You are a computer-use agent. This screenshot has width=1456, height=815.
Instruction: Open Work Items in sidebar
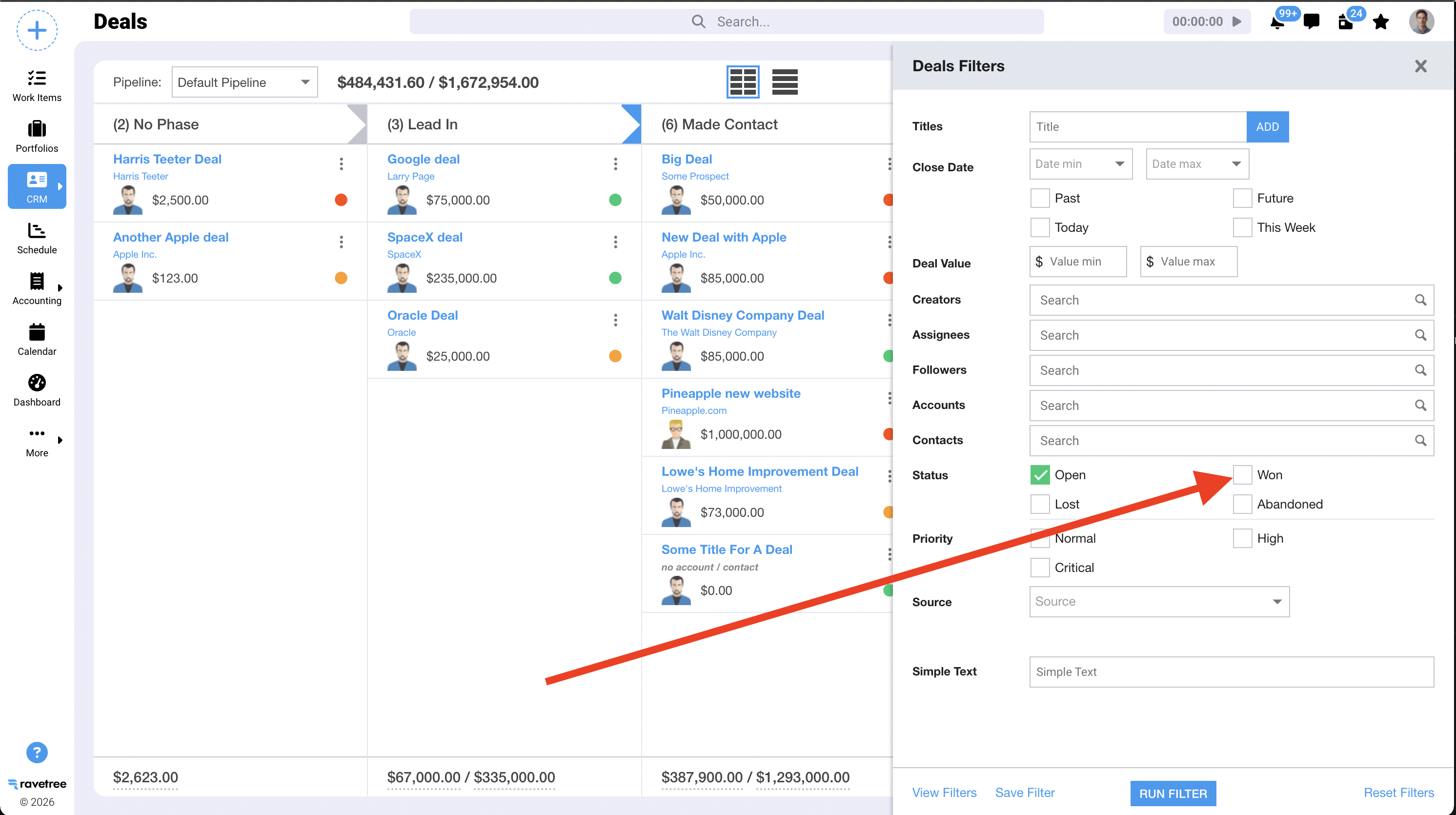click(x=37, y=86)
